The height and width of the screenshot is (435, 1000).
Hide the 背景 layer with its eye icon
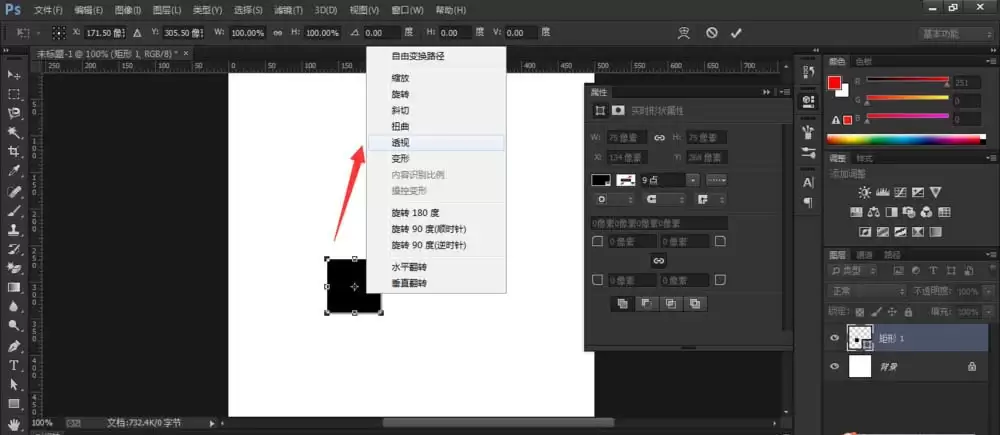(834, 366)
